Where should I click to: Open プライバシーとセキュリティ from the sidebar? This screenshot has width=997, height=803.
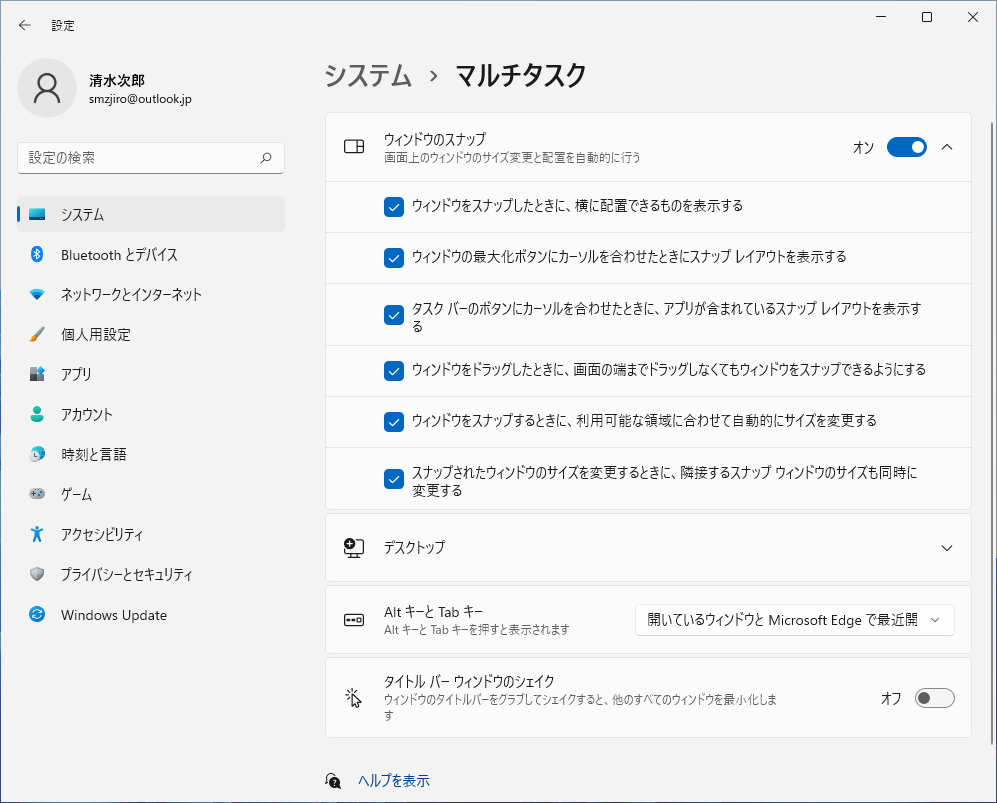tap(36, 575)
